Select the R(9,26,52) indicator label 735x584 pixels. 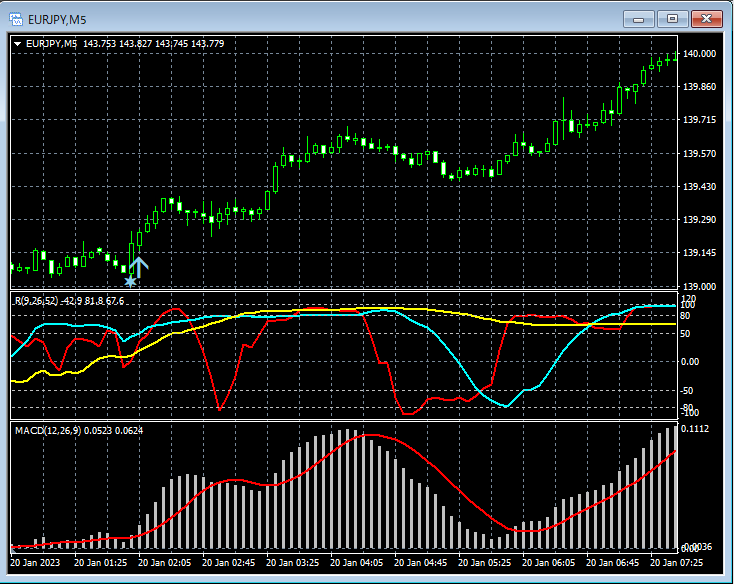[36, 300]
